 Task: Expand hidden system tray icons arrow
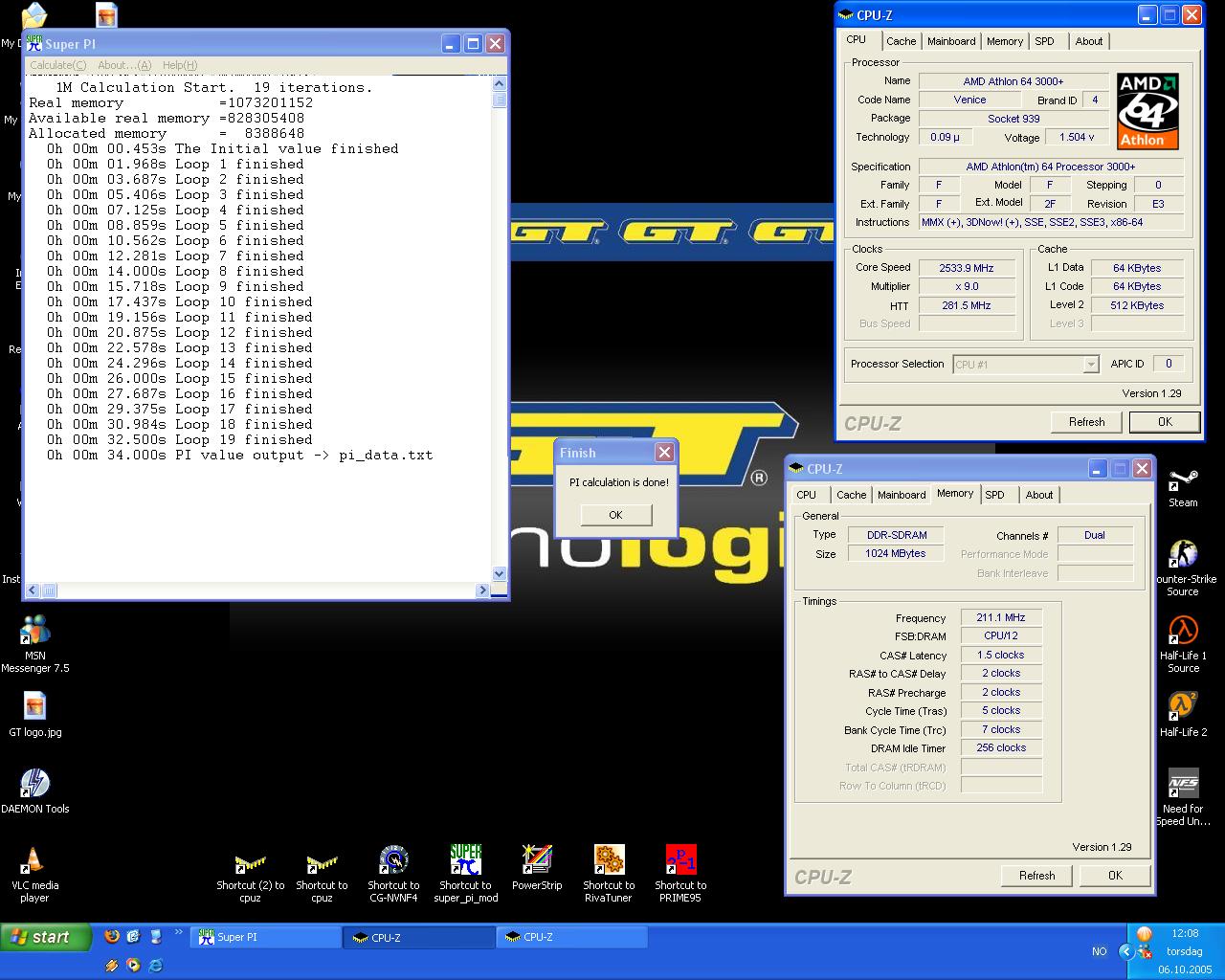[1125, 951]
